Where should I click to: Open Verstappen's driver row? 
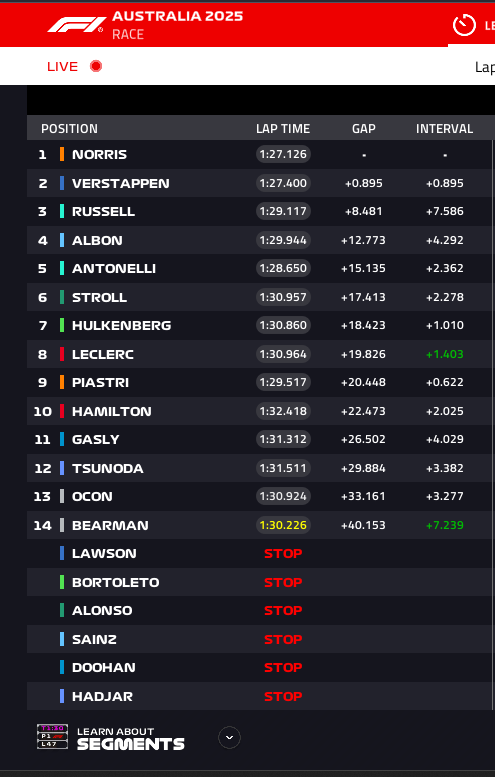260,183
